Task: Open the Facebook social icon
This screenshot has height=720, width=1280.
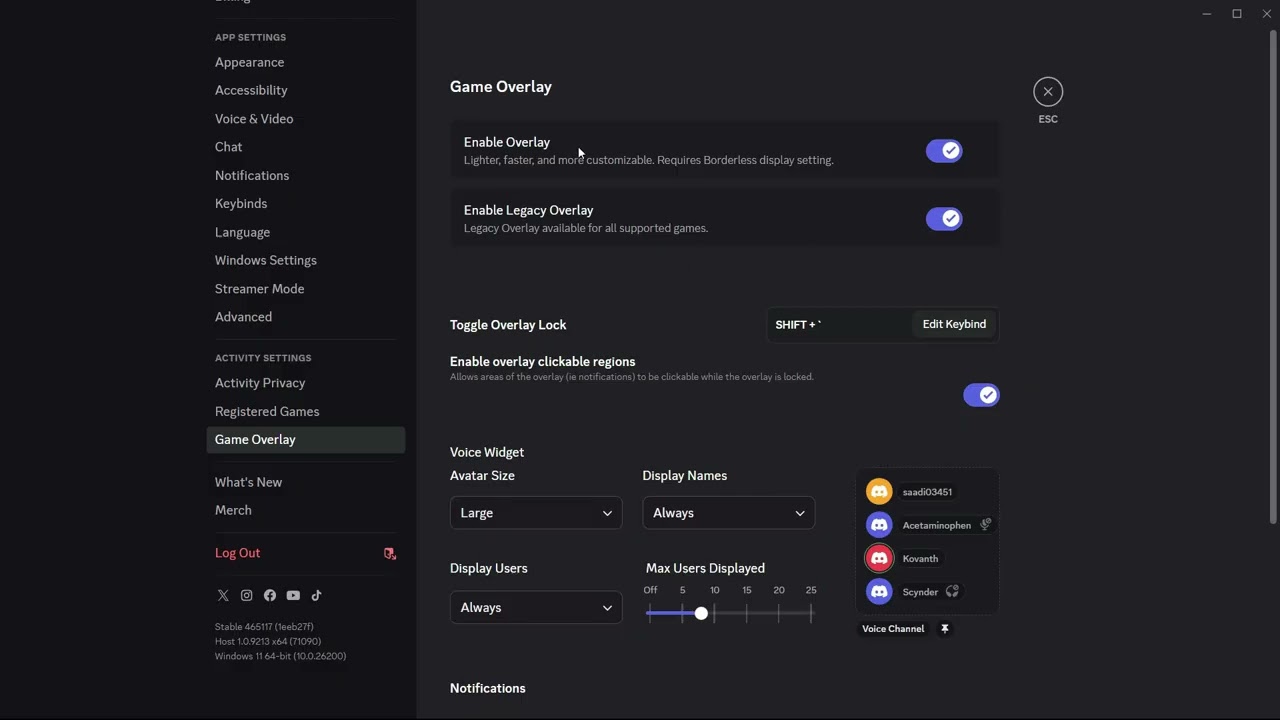Action: [x=270, y=595]
